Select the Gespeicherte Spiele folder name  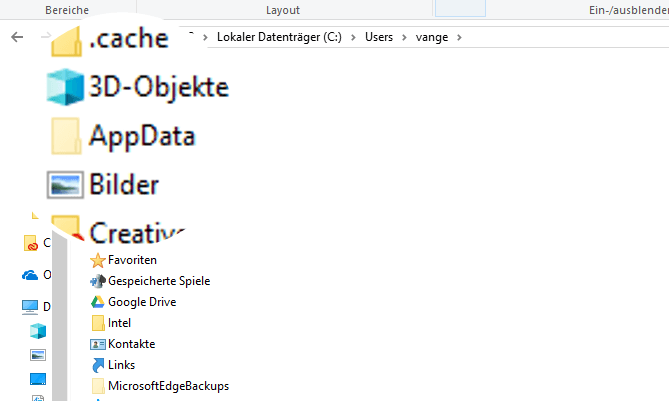pyautogui.click(x=159, y=281)
